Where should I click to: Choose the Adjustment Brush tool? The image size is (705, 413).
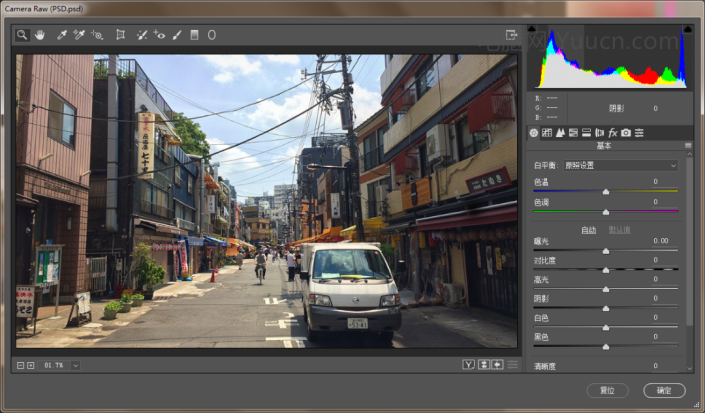tap(177, 35)
